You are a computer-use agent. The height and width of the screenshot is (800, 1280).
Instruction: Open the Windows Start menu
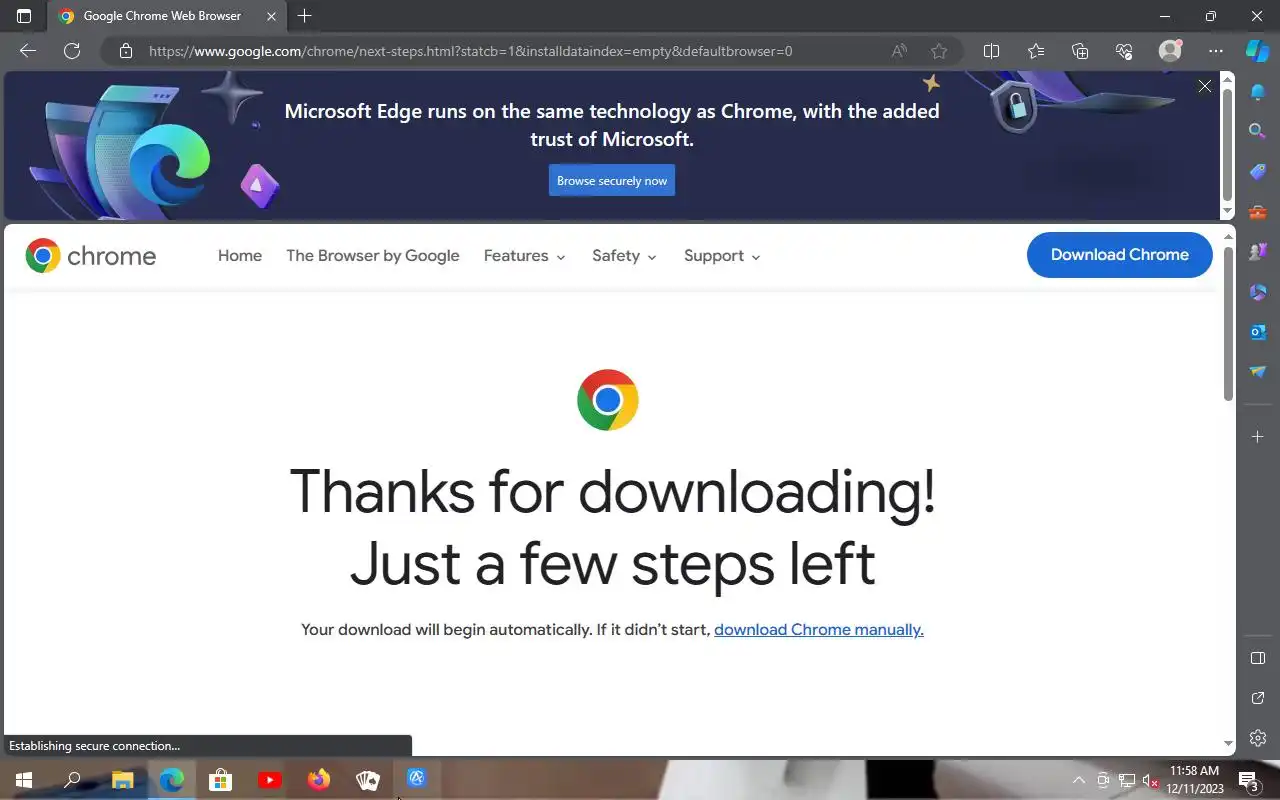coord(24,780)
